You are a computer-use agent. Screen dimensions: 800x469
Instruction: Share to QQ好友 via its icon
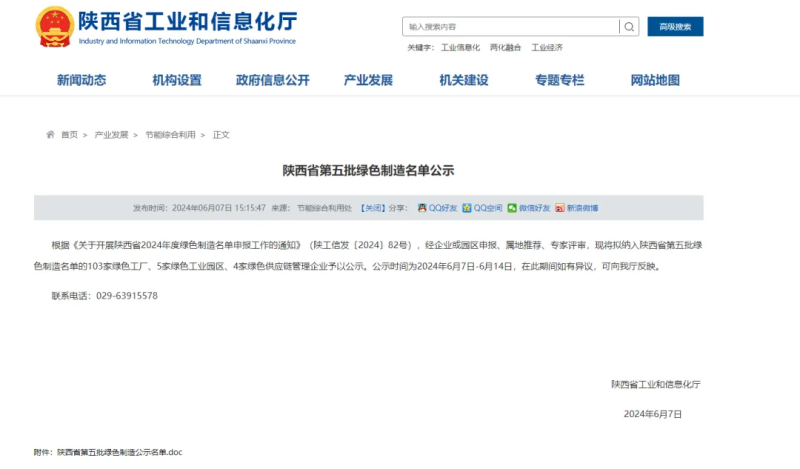coord(422,208)
